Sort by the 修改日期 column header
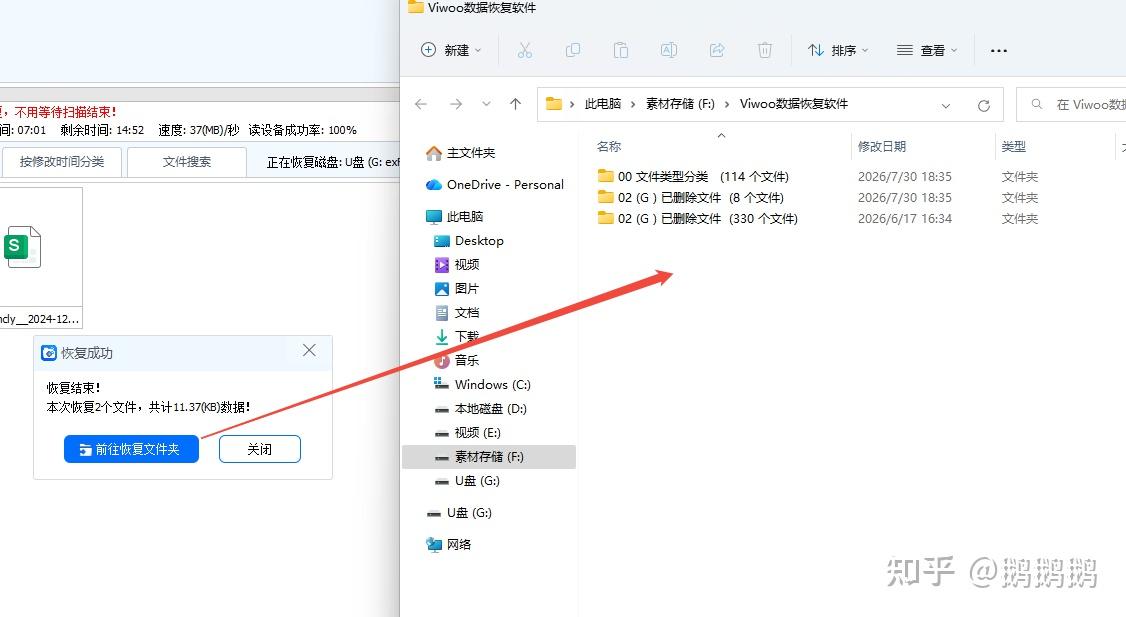This screenshot has width=1126, height=617. (x=881, y=147)
